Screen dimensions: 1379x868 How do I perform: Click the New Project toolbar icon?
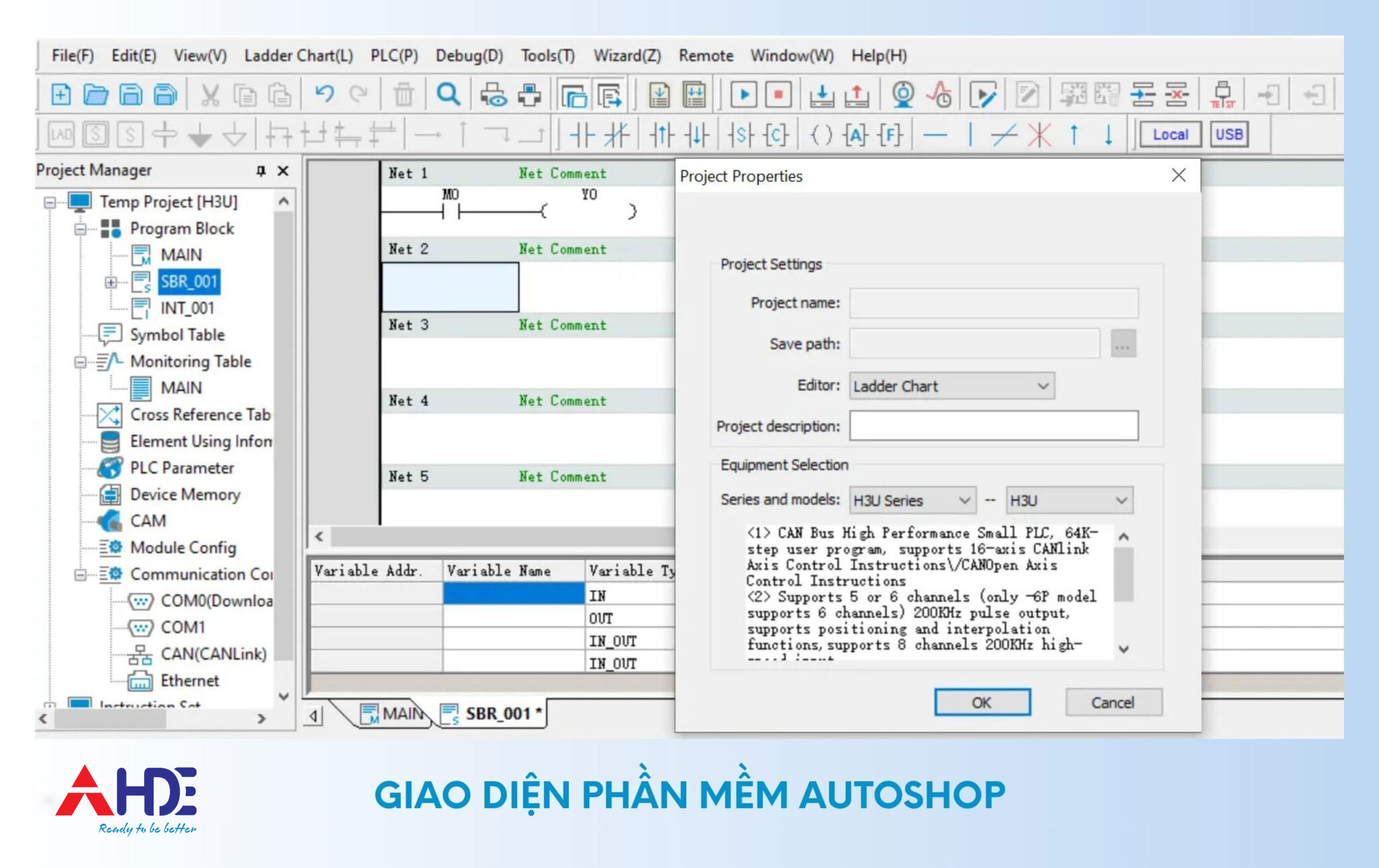(x=61, y=95)
